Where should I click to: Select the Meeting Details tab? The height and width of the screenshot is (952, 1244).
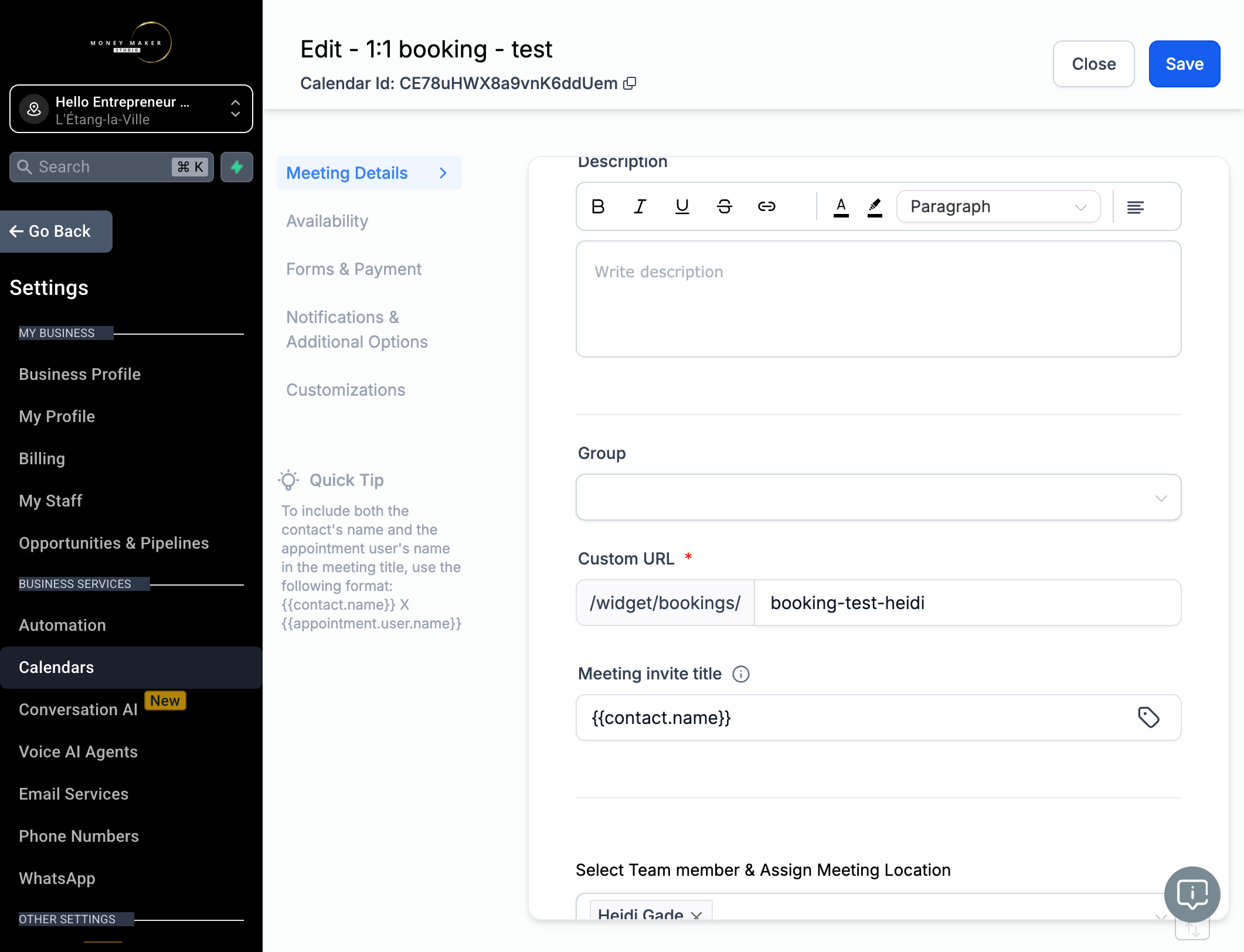pos(369,173)
